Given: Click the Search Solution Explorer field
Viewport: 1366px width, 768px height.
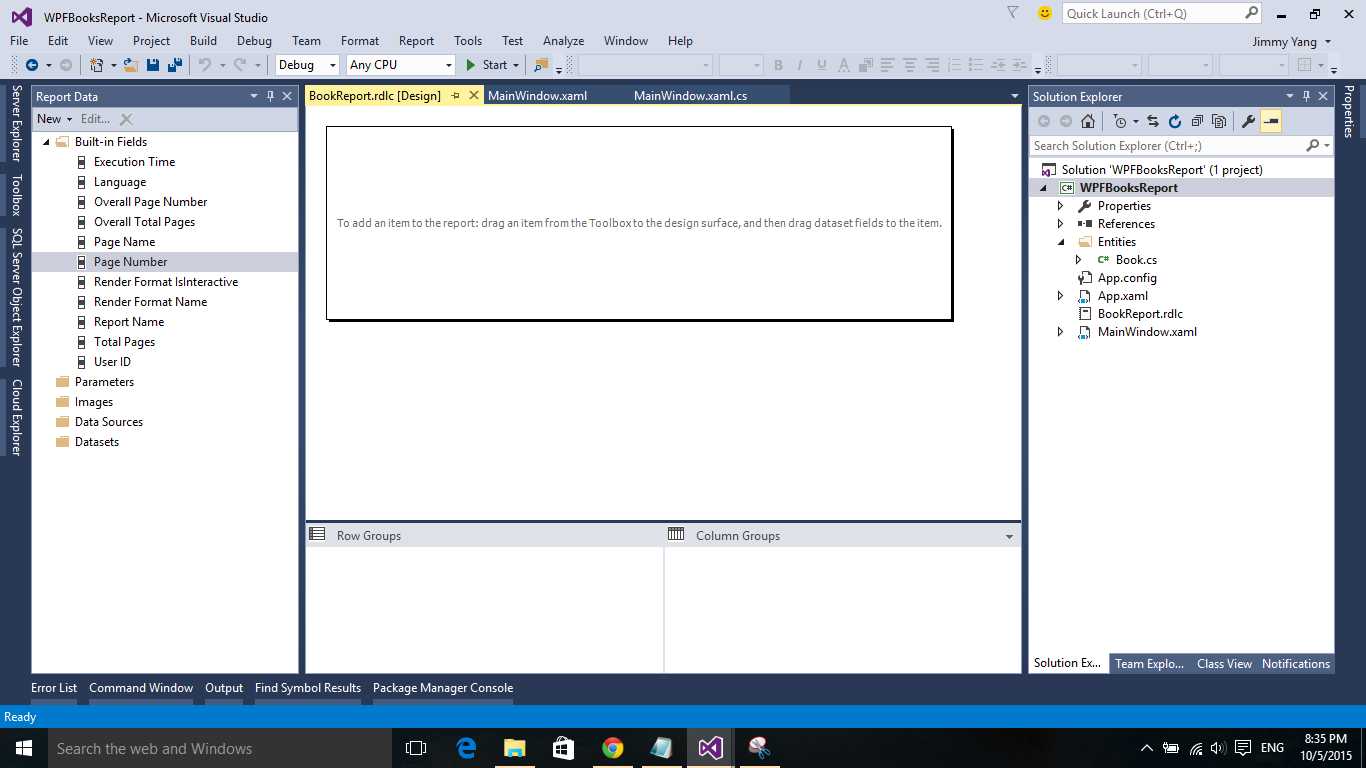Looking at the screenshot, I should pyautogui.click(x=1181, y=145).
